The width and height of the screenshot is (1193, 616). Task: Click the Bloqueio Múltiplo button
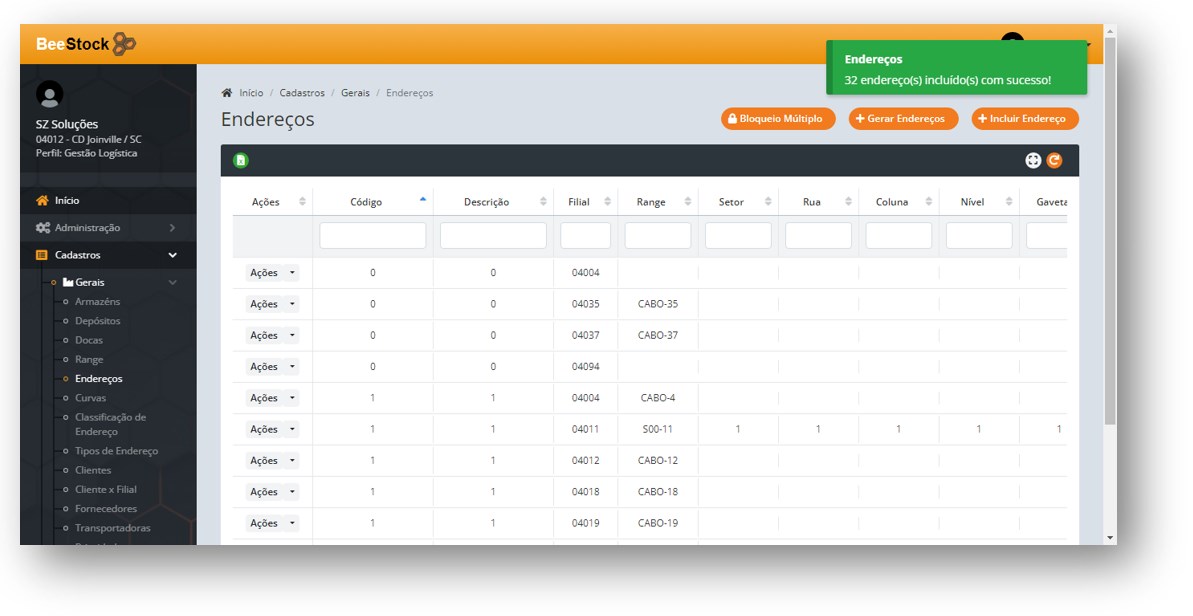[x=778, y=119]
